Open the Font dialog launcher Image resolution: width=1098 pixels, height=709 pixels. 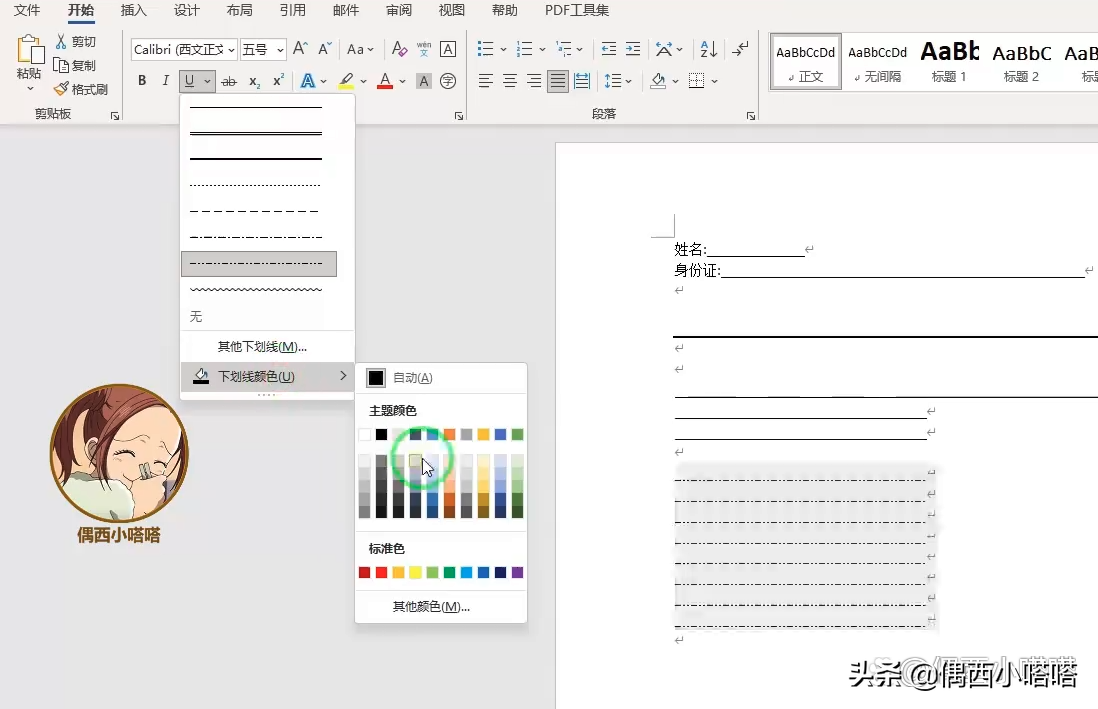coord(459,116)
